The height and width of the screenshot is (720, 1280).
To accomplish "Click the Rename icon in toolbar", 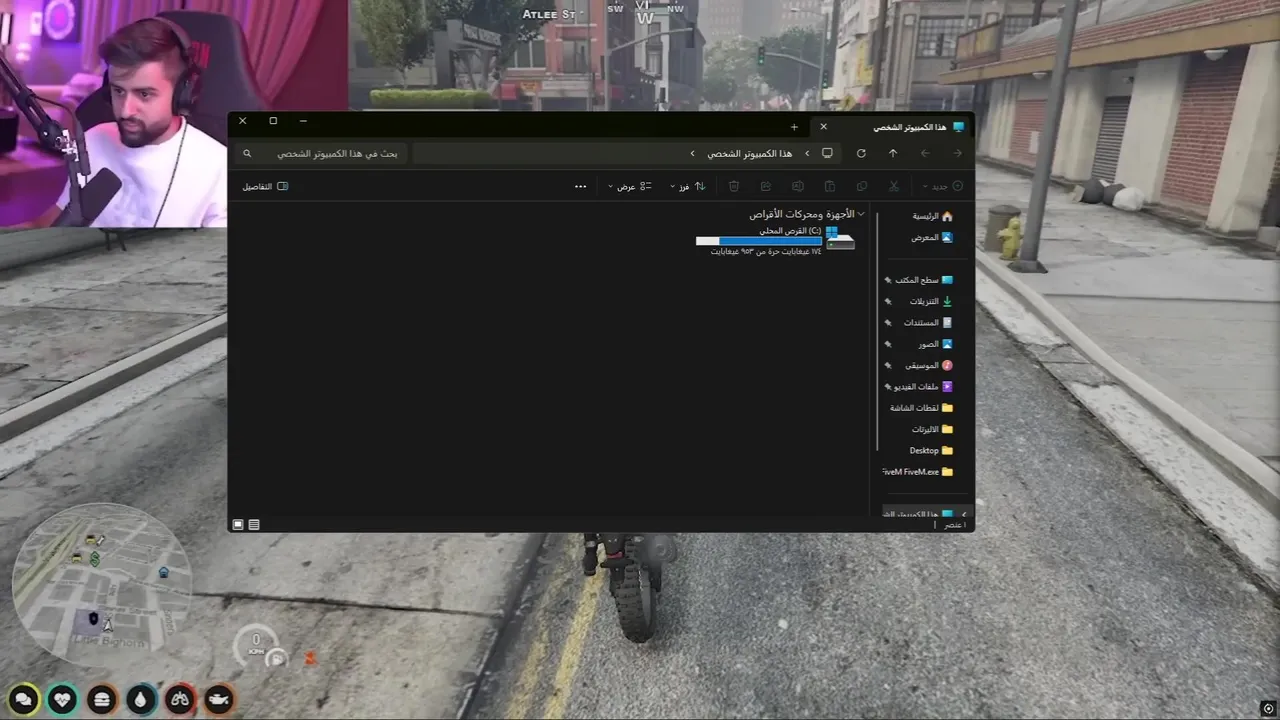I will pyautogui.click(x=798, y=186).
